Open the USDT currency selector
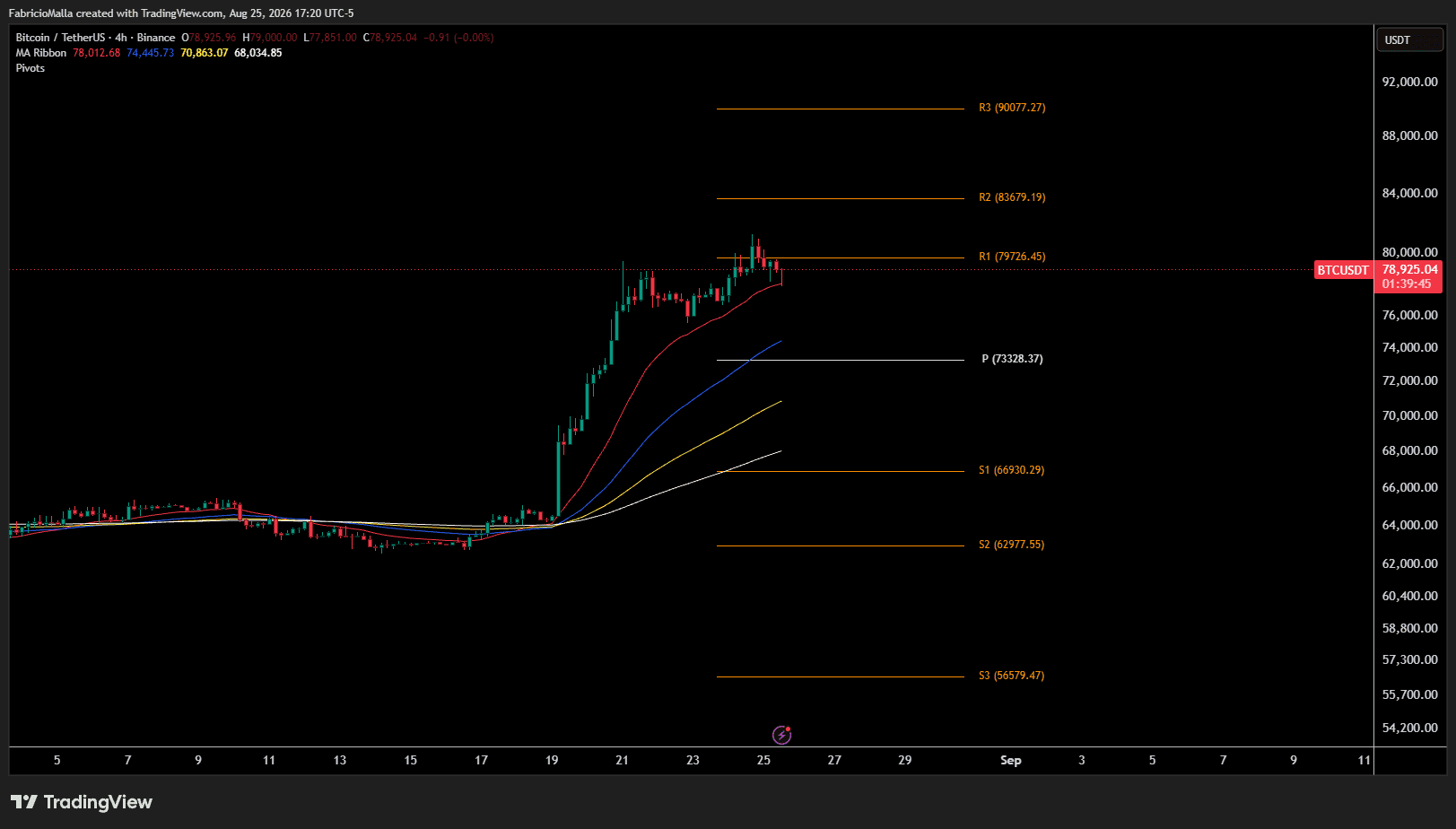The image size is (1456, 829). point(1409,39)
